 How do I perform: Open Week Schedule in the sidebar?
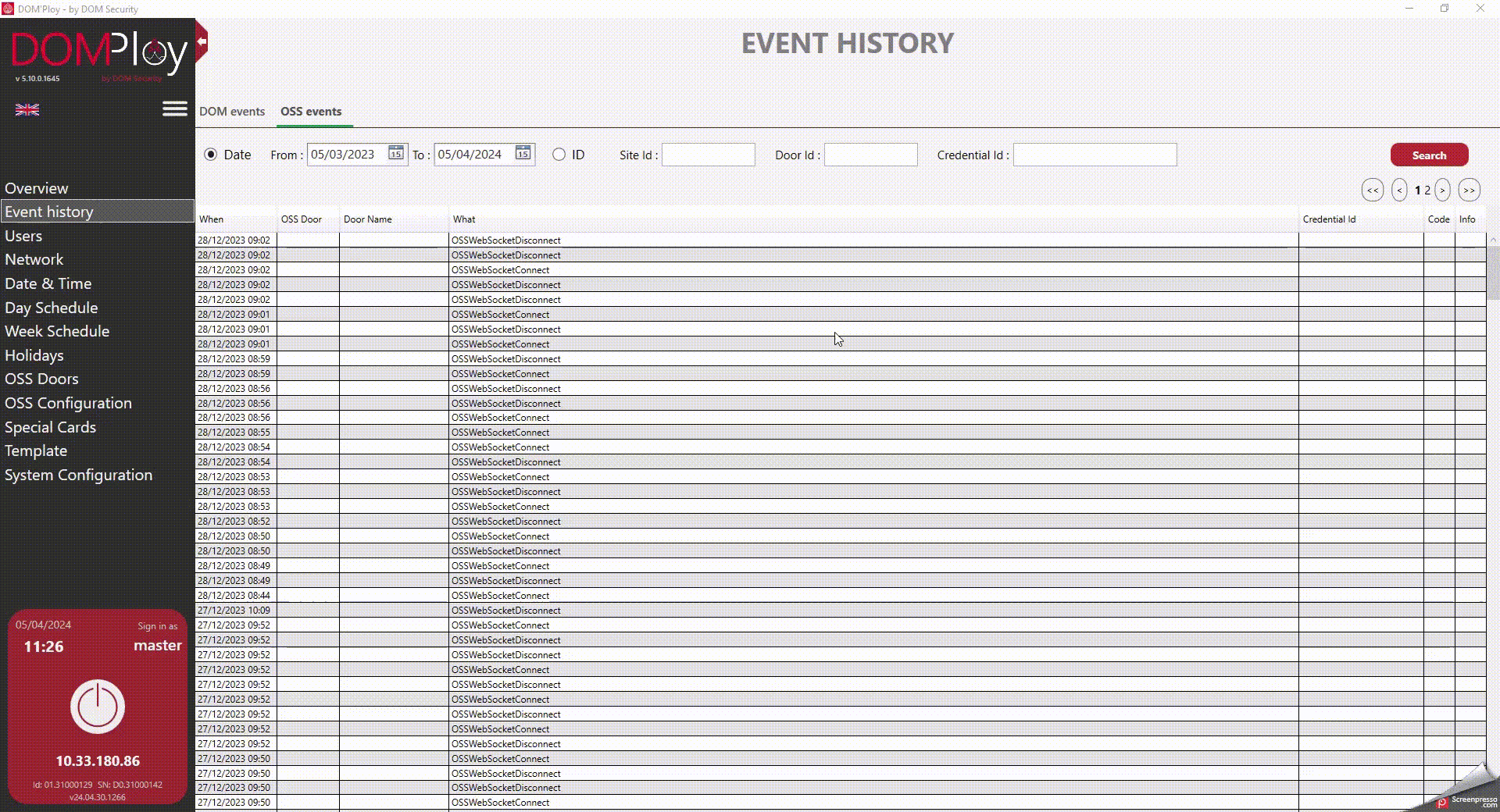(57, 331)
